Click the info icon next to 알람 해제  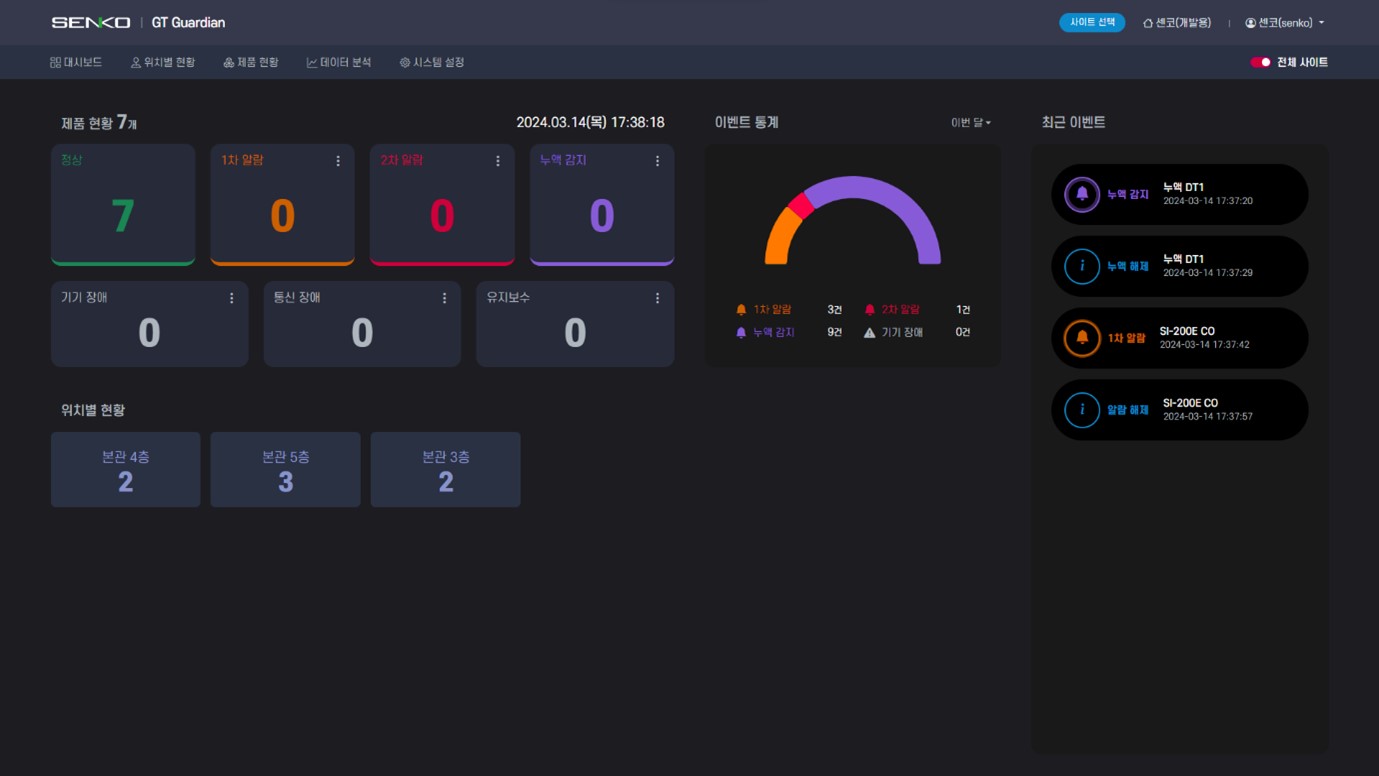tap(1082, 410)
